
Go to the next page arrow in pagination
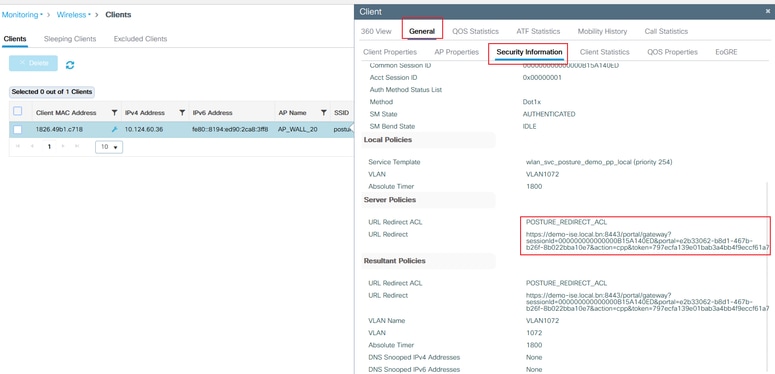click(63, 147)
